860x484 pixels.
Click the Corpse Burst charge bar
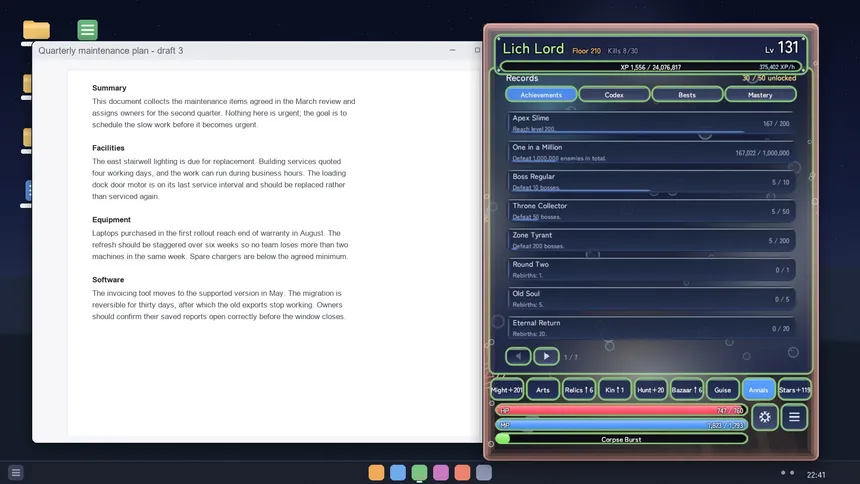621,439
